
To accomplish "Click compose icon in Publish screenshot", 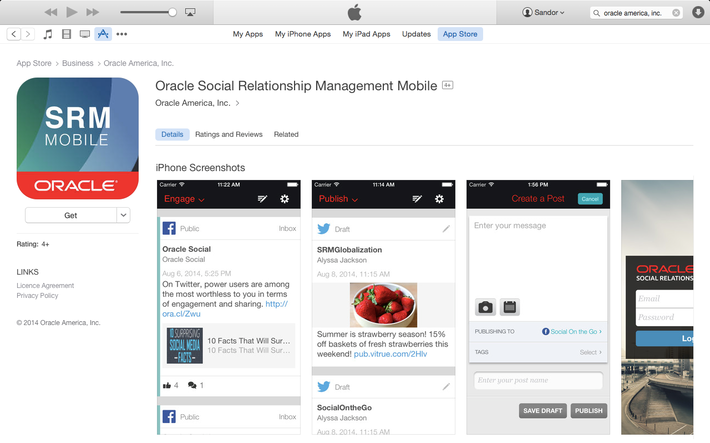I will pos(417,199).
